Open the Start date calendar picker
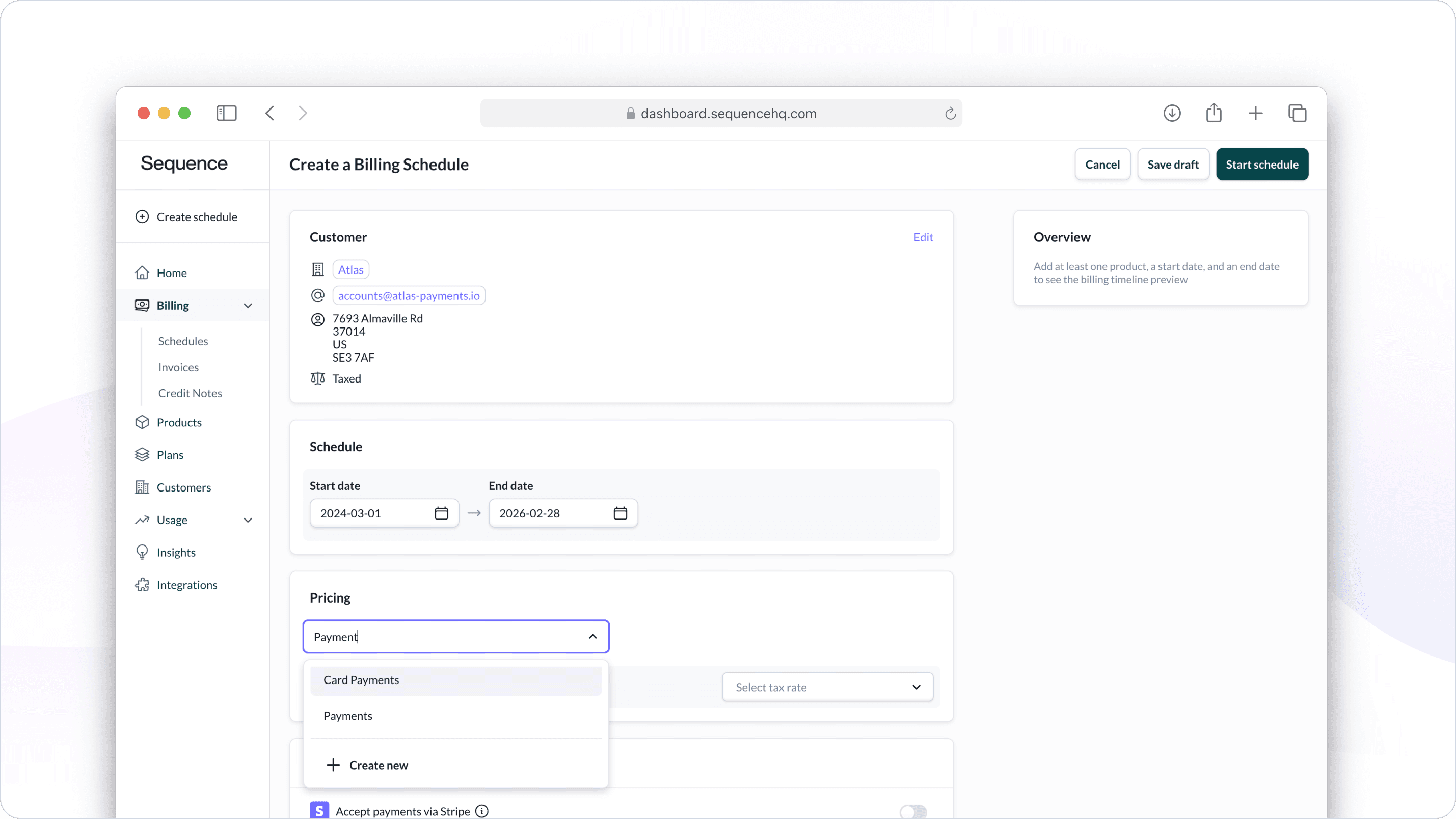The image size is (1456, 819). tap(441, 513)
